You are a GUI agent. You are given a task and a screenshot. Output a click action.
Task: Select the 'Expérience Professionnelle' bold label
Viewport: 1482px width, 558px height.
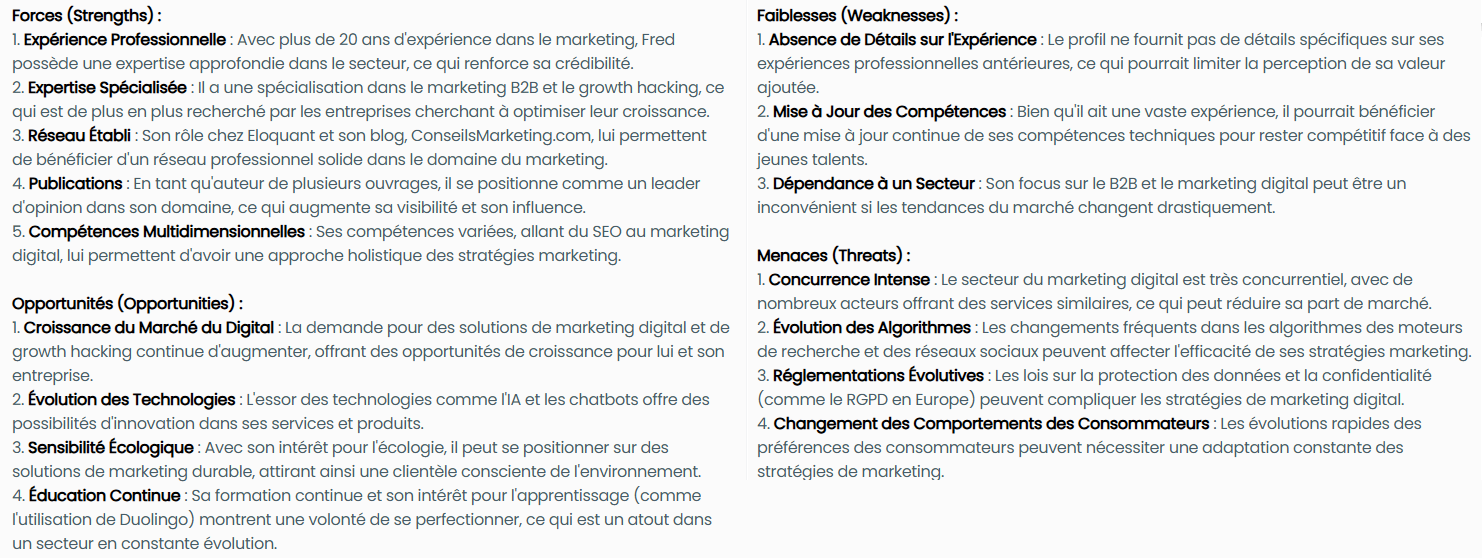point(125,40)
